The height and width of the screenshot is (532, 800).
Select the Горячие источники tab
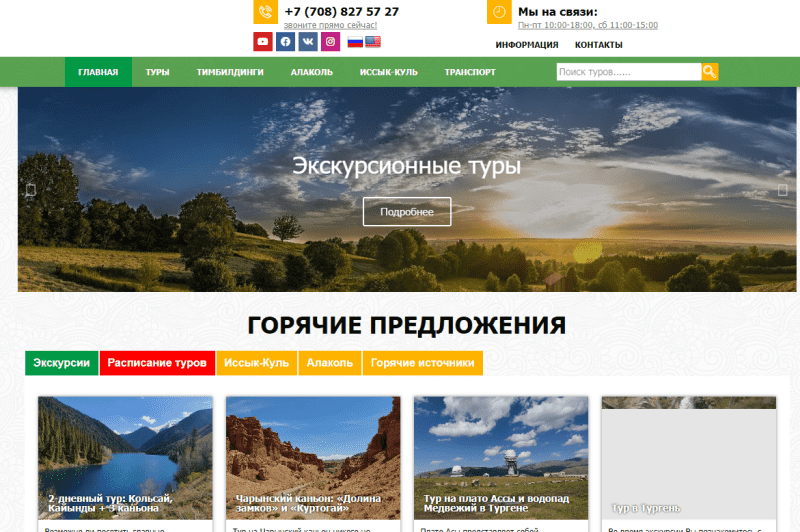point(422,363)
